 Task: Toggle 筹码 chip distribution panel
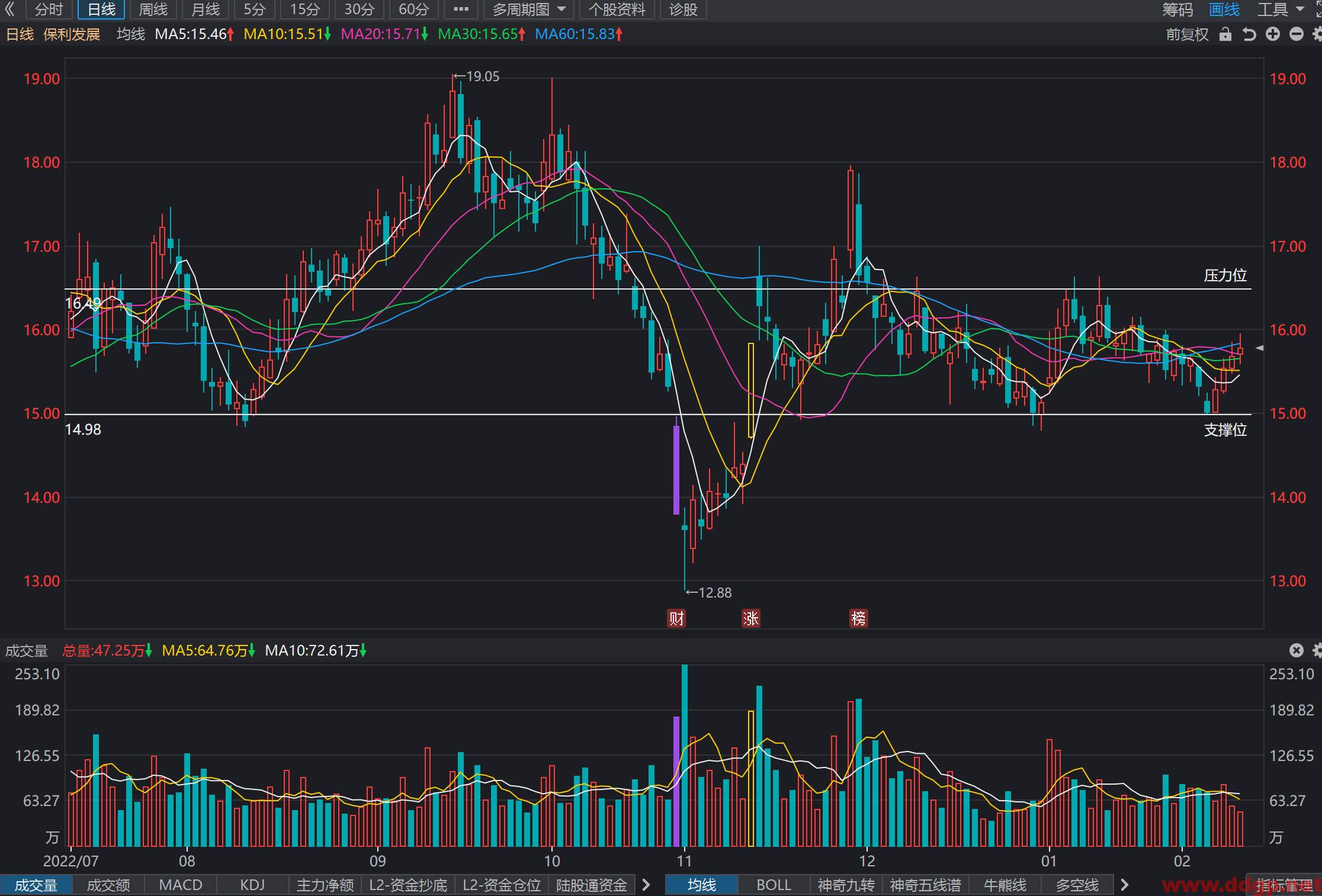1177,9
